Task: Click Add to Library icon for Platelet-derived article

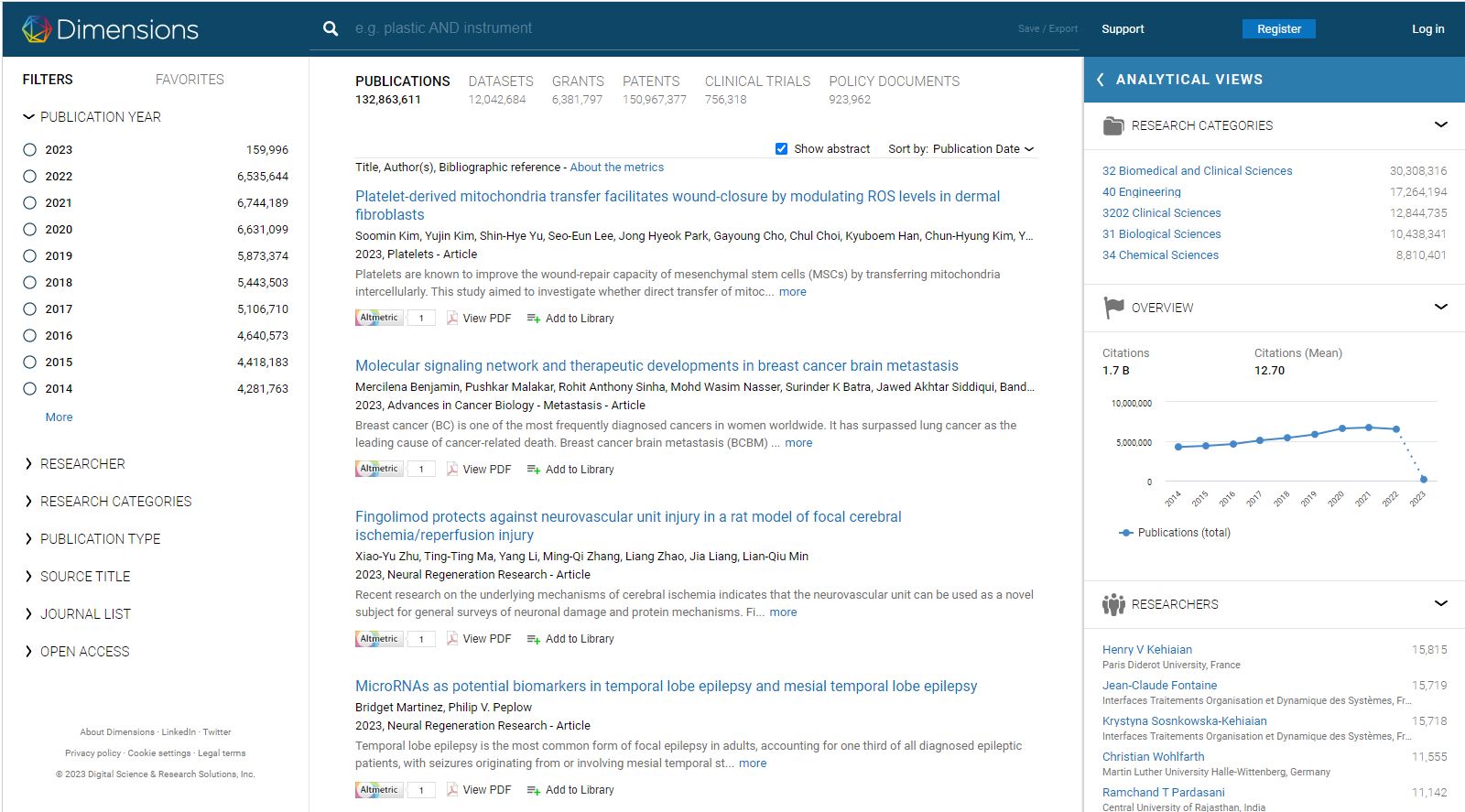Action: pyautogui.click(x=534, y=319)
